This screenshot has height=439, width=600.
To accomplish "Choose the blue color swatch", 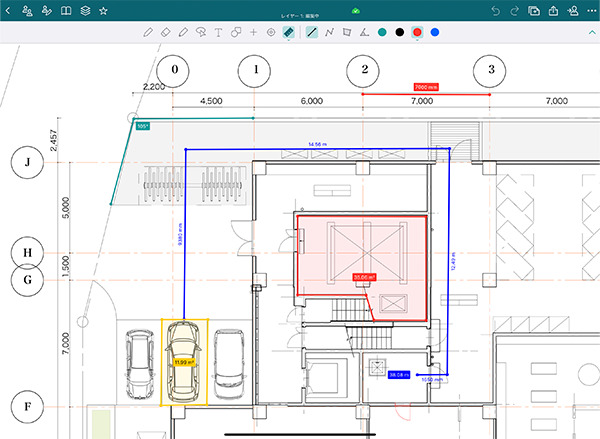I will tap(435, 33).
